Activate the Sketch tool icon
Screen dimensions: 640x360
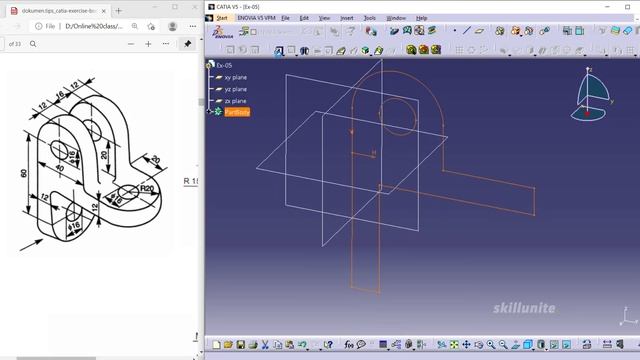click(x=279, y=51)
